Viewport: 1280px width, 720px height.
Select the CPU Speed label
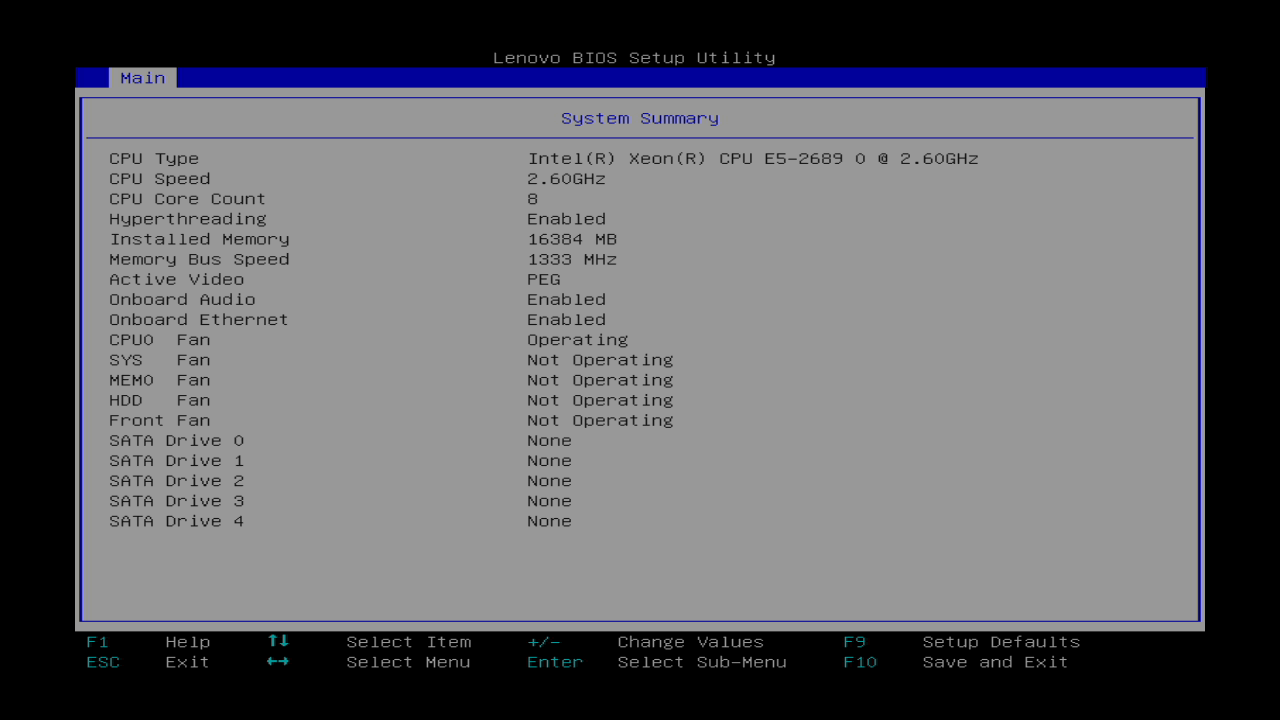coord(160,178)
